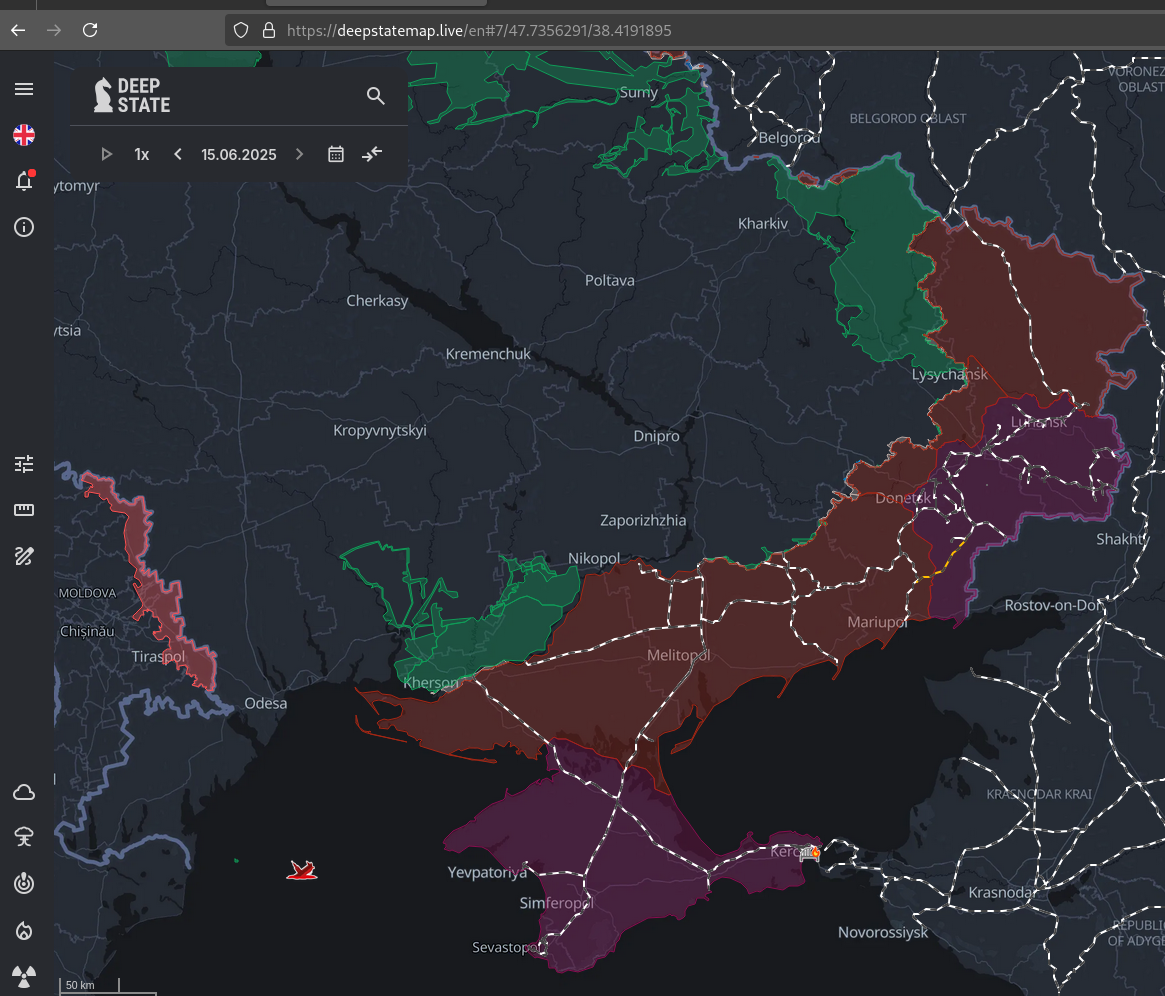Click the Zaporizhzhia city label

point(643,521)
